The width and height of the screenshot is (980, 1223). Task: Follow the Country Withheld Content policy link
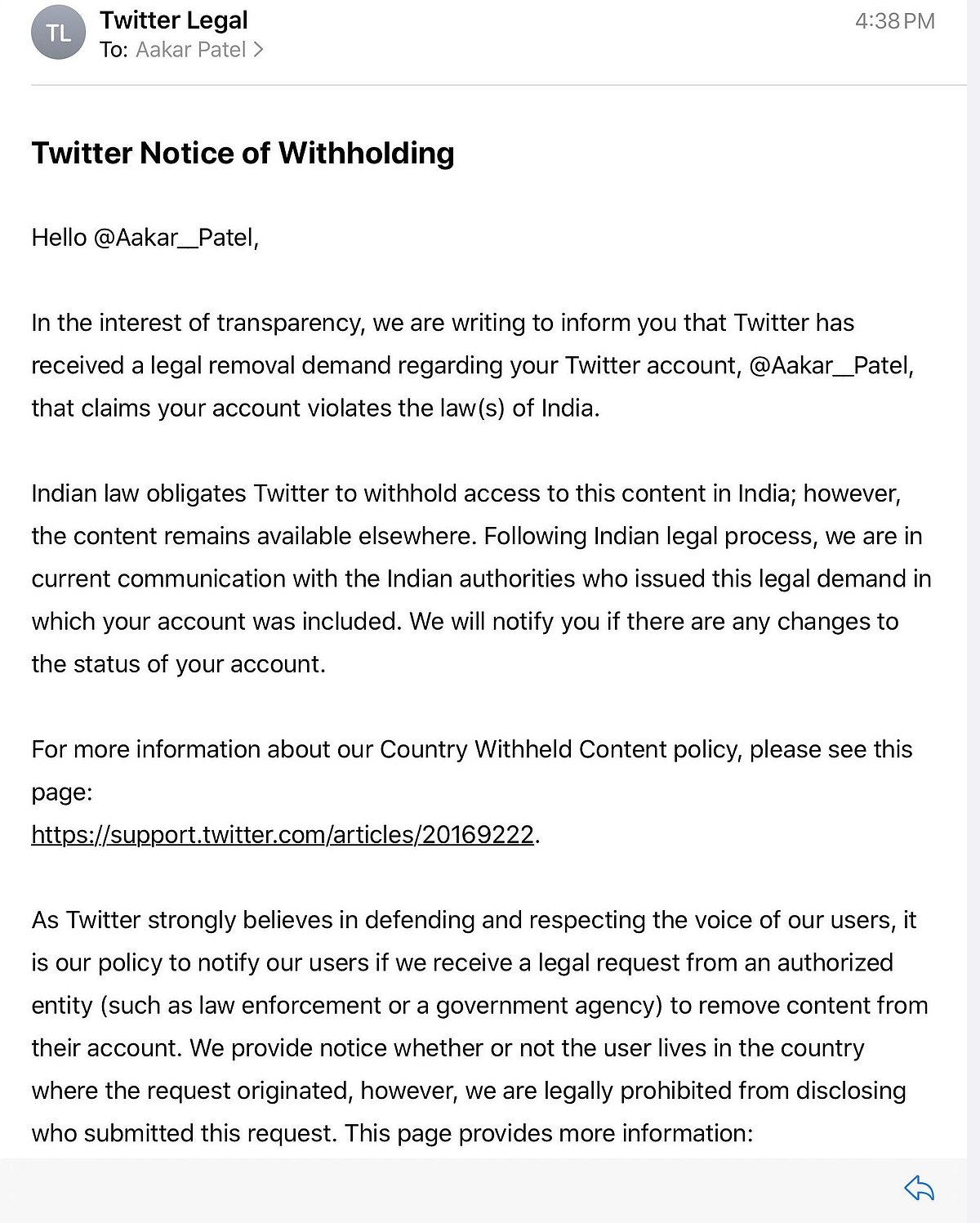coord(283,834)
